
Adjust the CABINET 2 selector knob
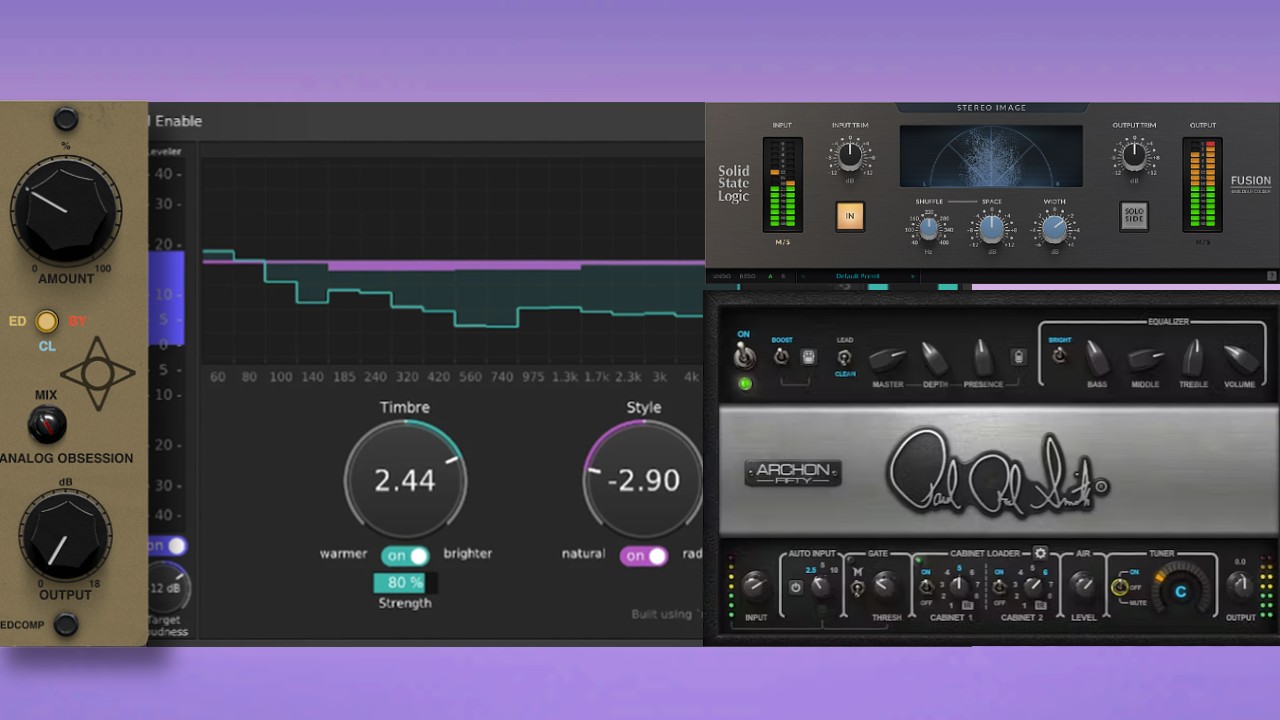click(1034, 587)
